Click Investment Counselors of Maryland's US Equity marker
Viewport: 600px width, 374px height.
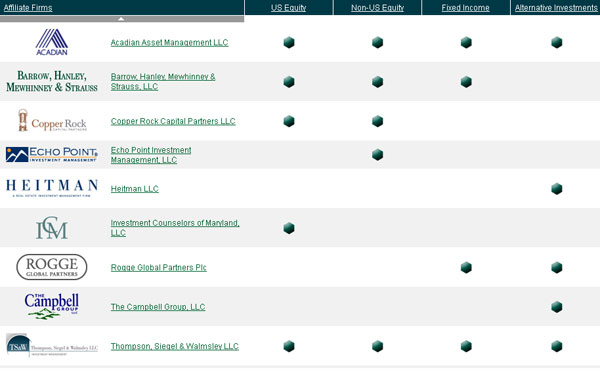pyautogui.click(x=289, y=228)
